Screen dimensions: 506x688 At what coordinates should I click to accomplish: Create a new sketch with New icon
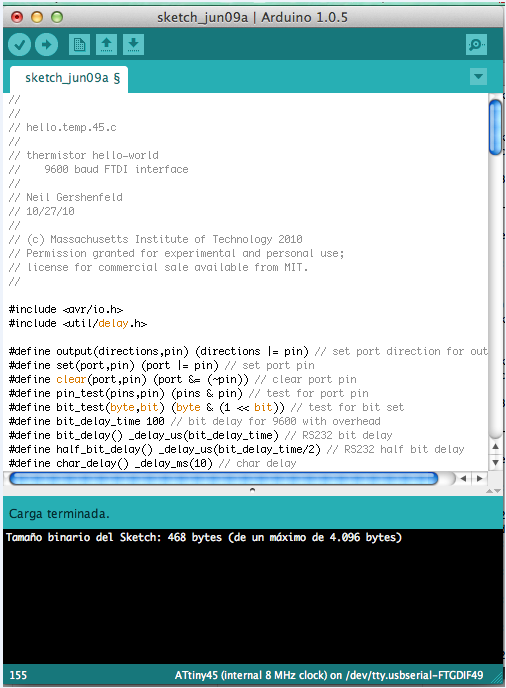pyautogui.click(x=79, y=44)
